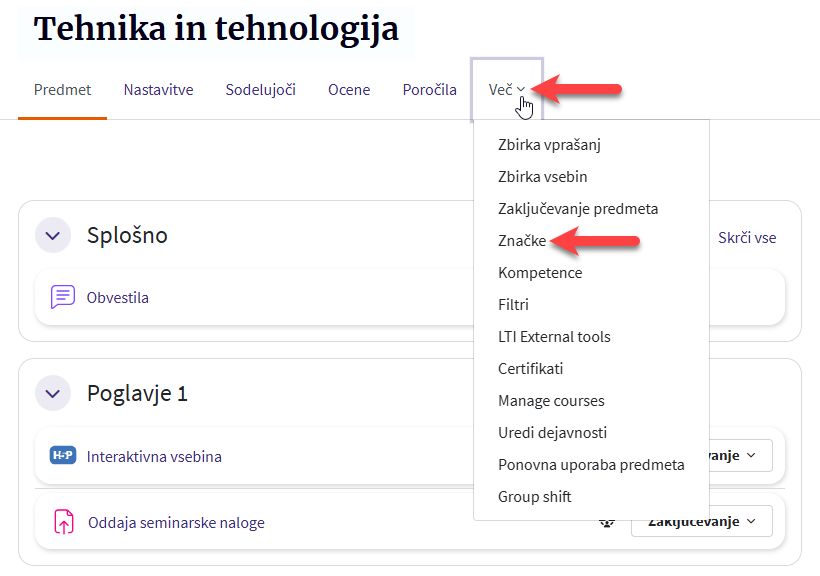Collapse the Splošno section
This screenshot has width=820, height=576.
pos(53,235)
